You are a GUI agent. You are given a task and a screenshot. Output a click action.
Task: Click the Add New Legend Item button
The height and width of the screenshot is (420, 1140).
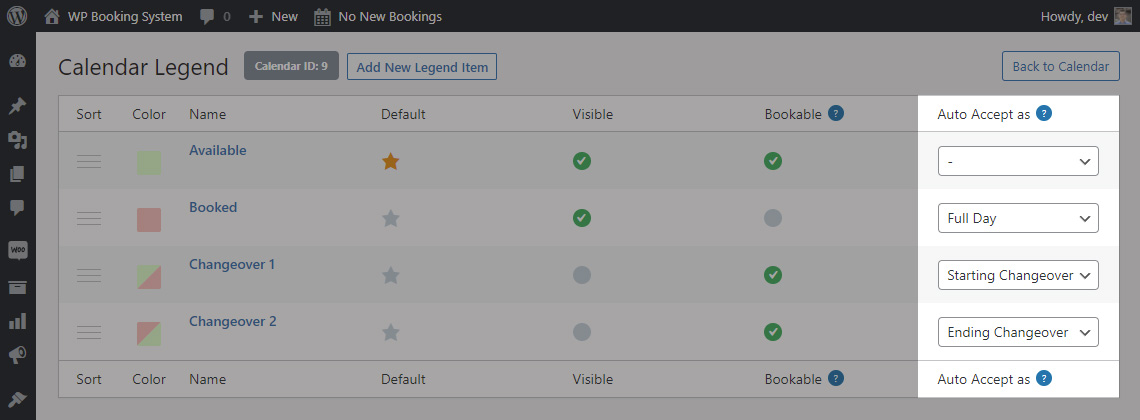422,67
